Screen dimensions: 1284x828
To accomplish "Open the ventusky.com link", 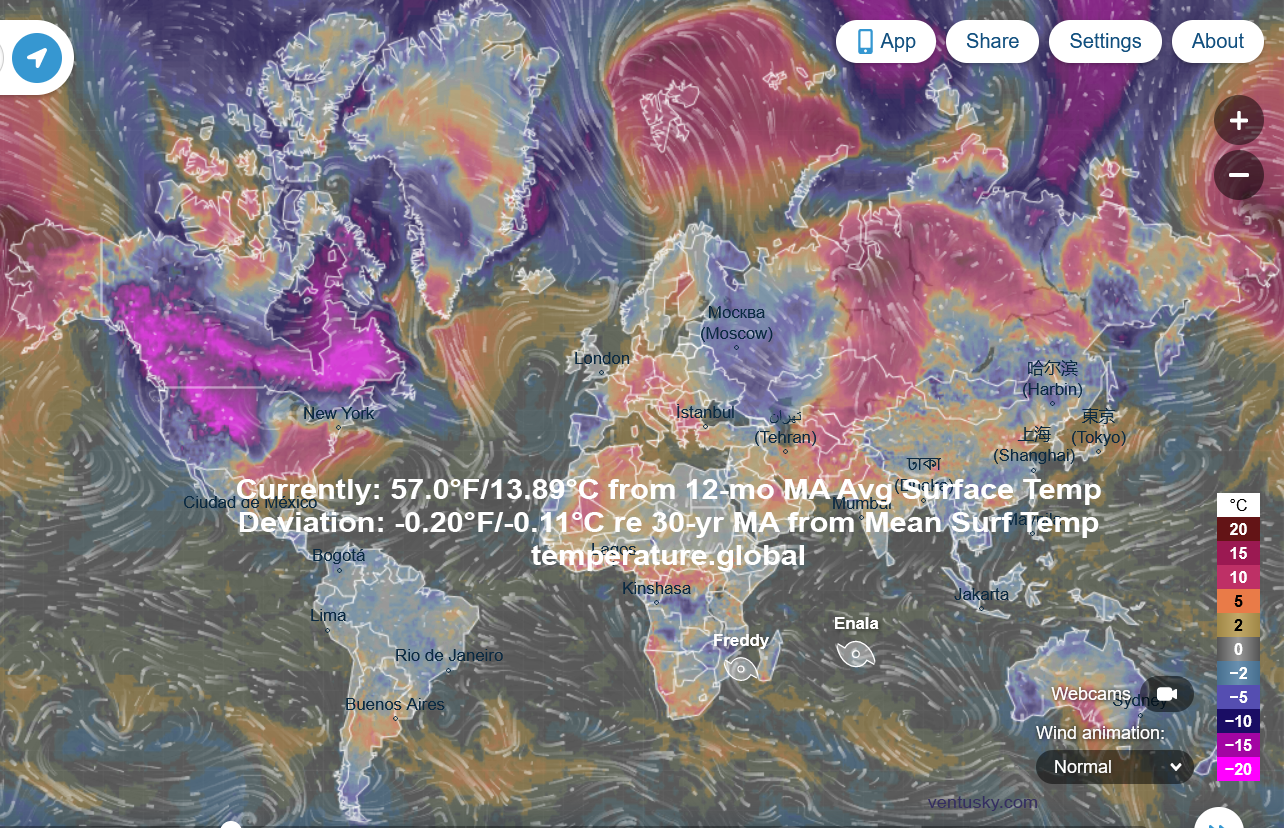I will point(982,802).
